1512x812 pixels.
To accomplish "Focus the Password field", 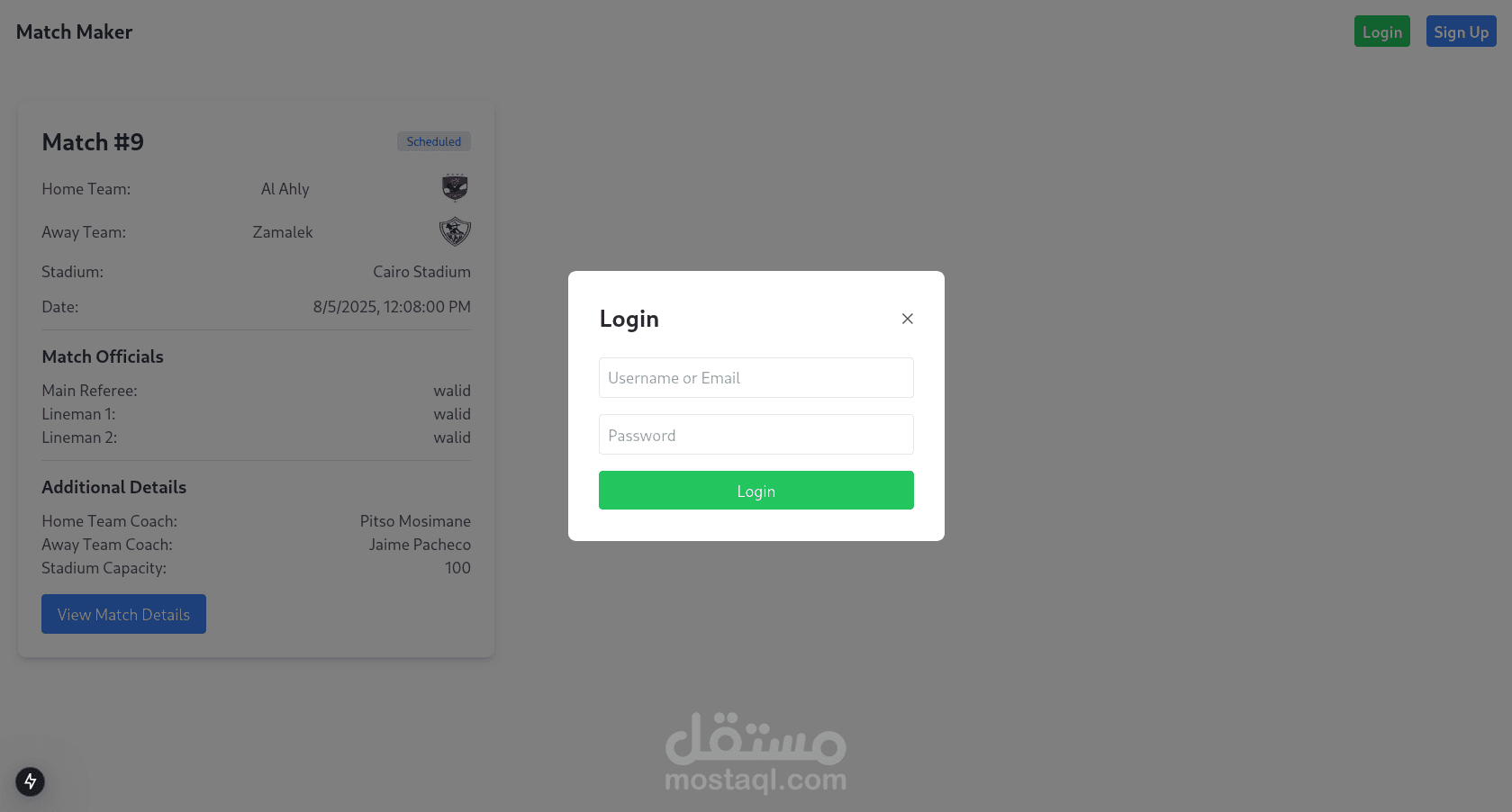I will coord(756,435).
